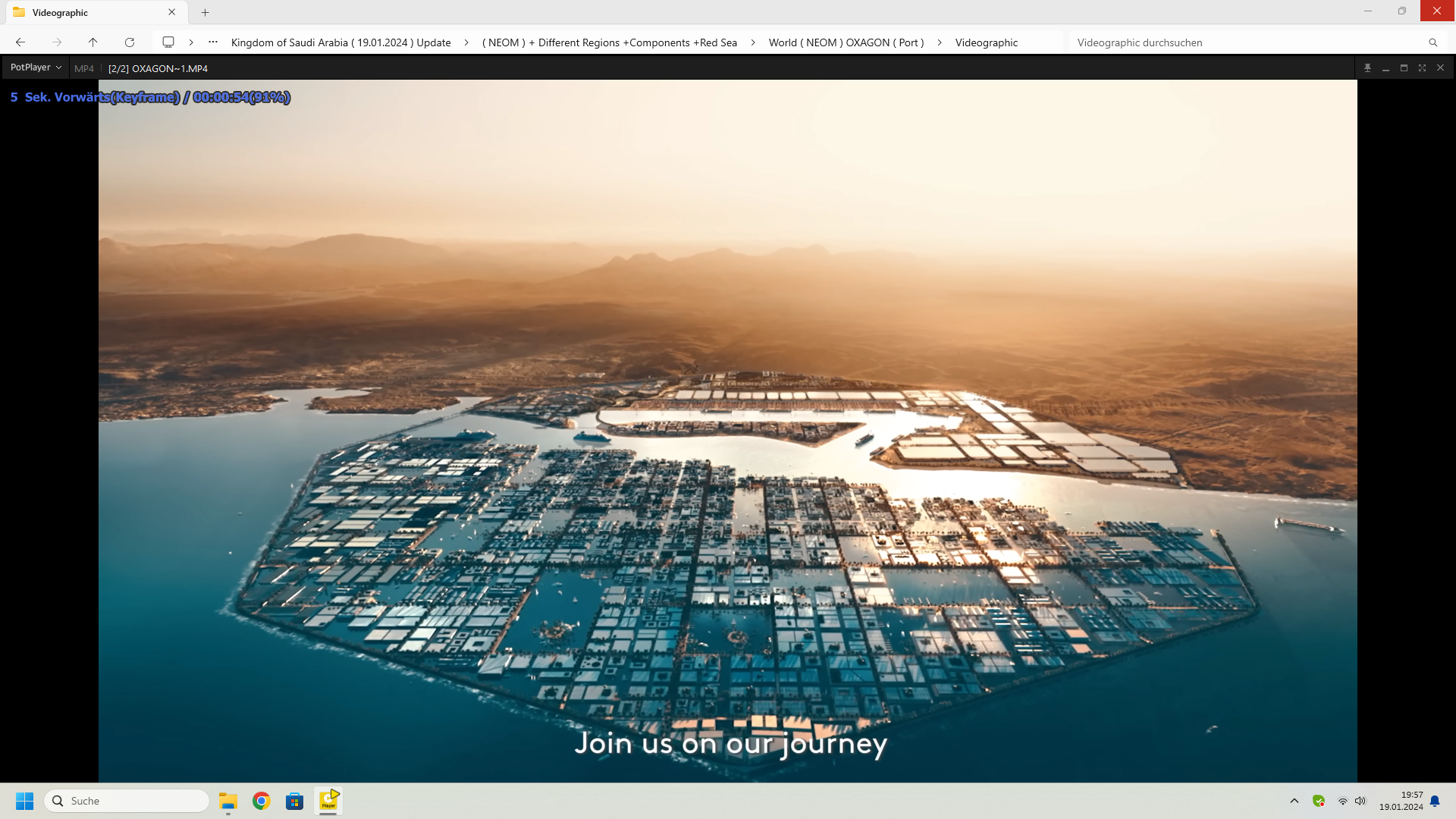
Task: Expand chevron after OXAGON ( Port ) breadcrumb
Action: click(940, 42)
